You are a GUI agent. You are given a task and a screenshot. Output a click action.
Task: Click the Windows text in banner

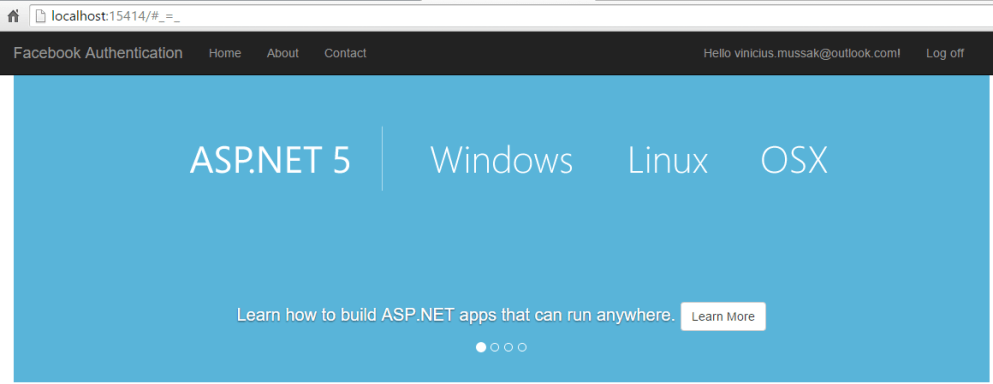(x=502, y=160)
